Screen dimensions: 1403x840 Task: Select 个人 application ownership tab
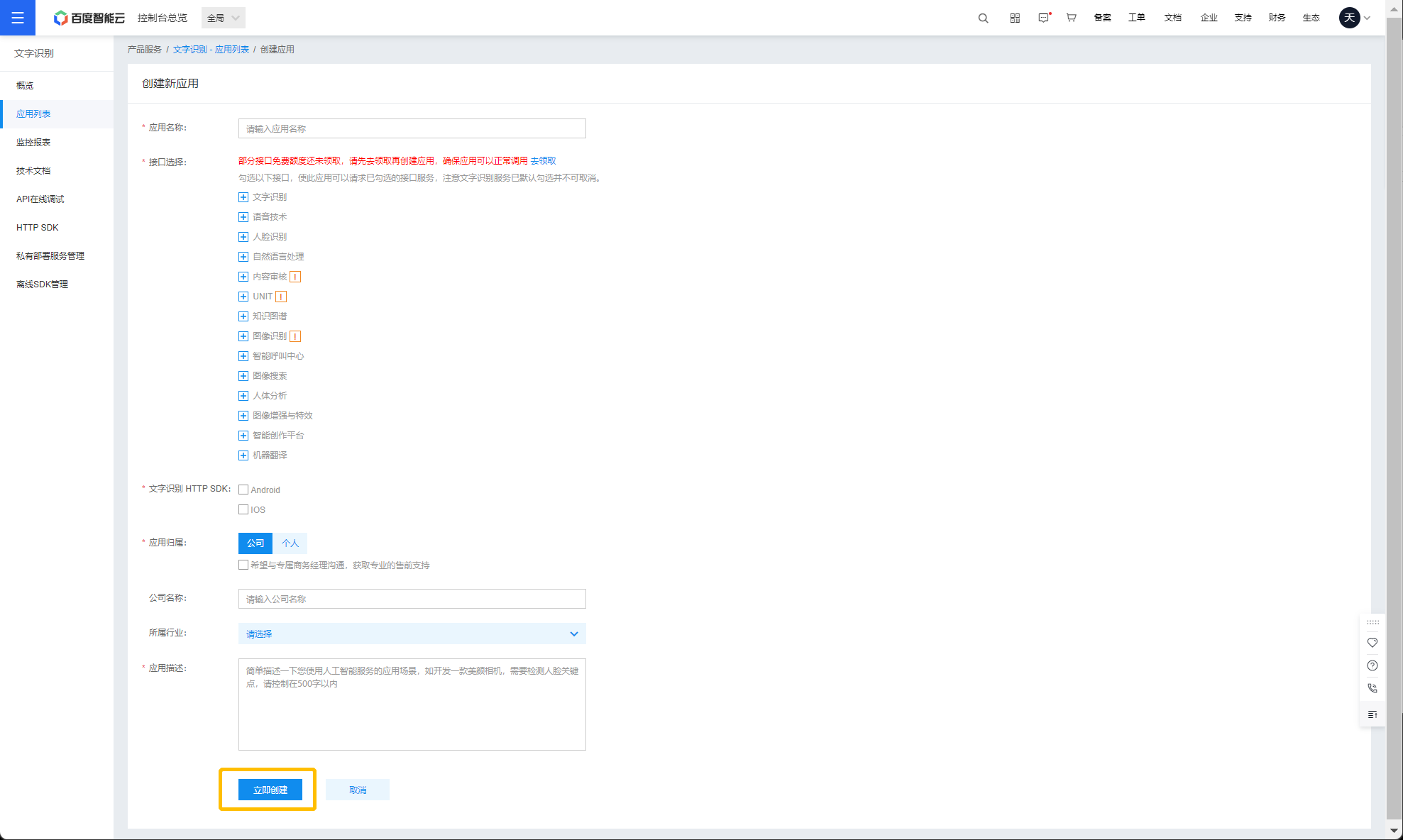click(x=290, y=543)
